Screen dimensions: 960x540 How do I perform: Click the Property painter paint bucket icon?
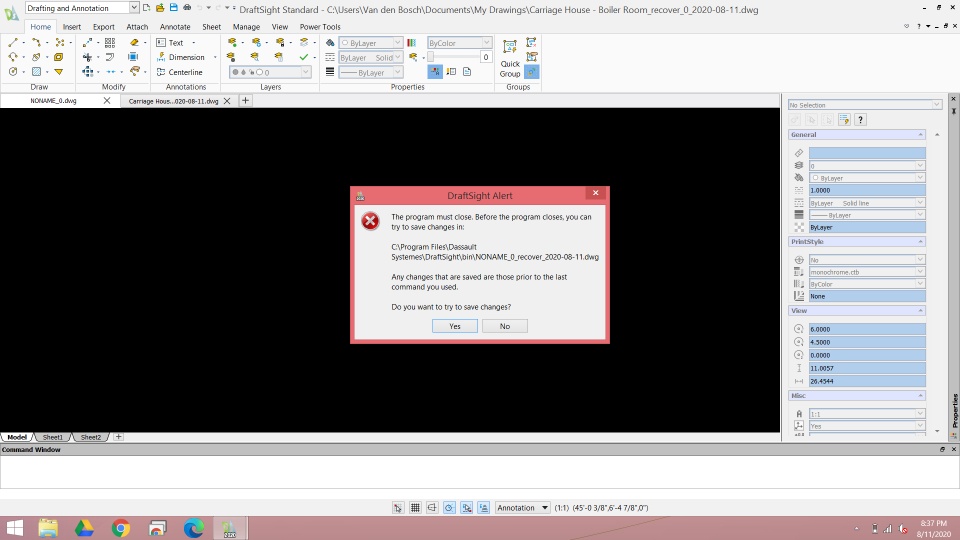tap(330, 42)
